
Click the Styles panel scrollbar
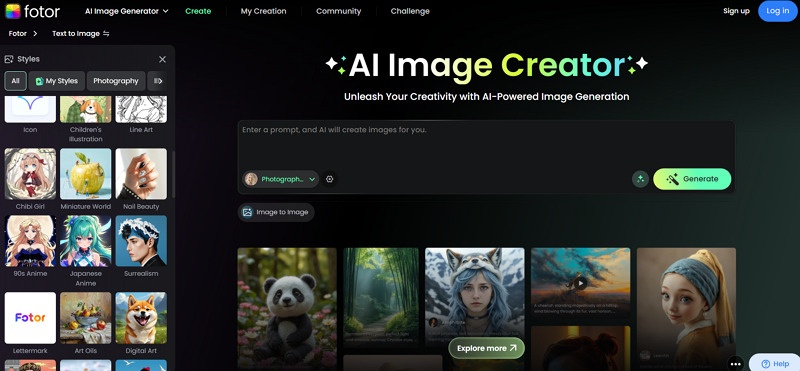[x=173, y=175]
